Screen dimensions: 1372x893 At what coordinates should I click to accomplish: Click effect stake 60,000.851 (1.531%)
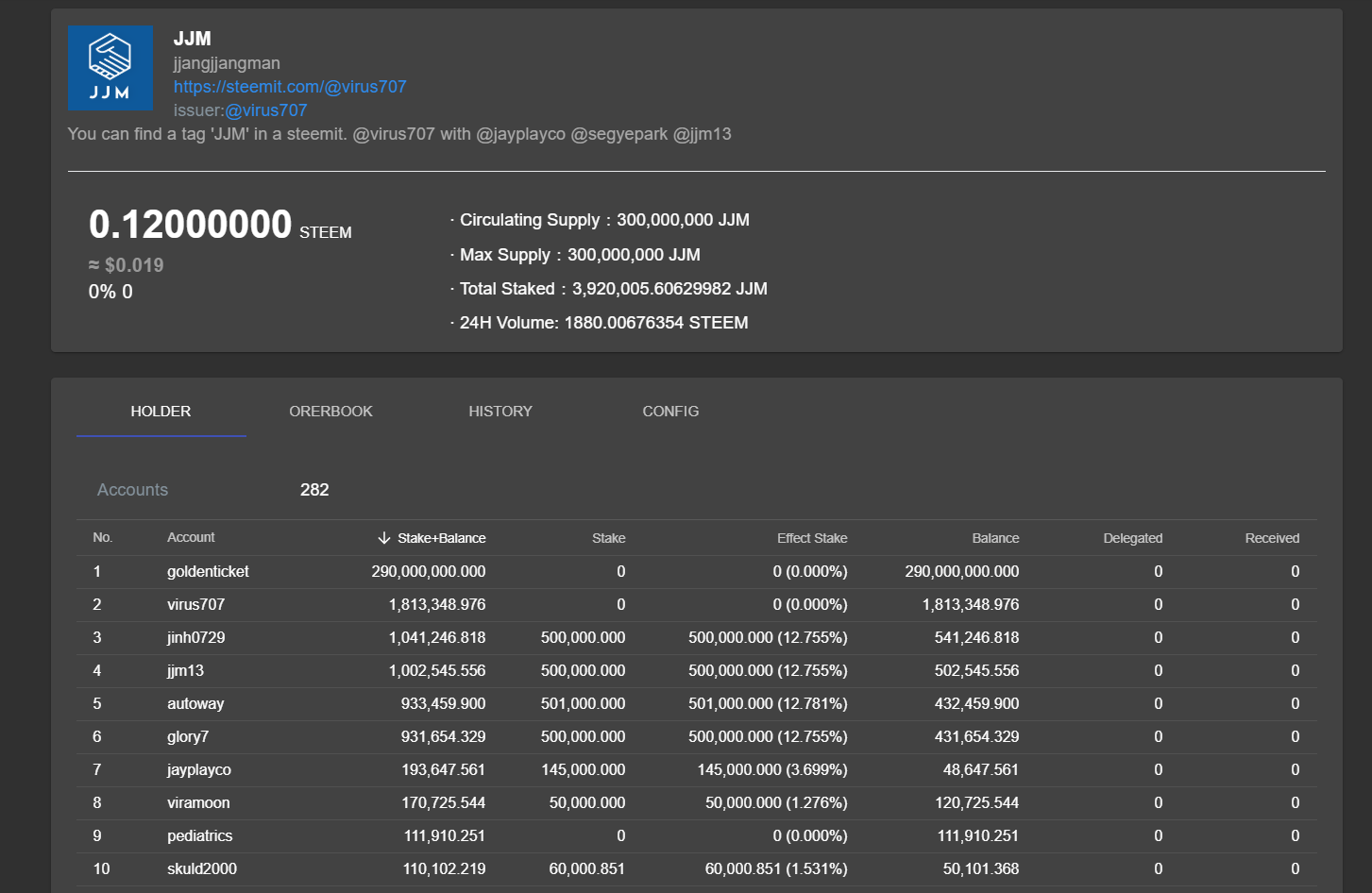(776, 869)
